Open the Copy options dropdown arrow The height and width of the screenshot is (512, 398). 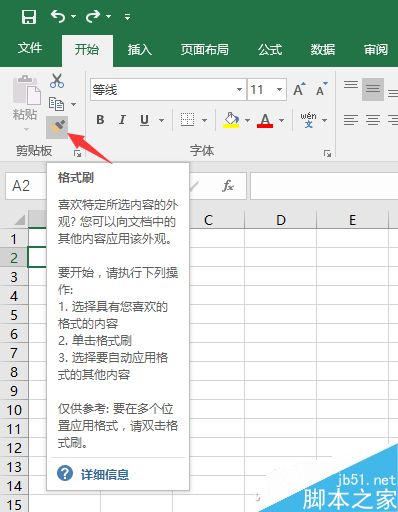(74, 104)
